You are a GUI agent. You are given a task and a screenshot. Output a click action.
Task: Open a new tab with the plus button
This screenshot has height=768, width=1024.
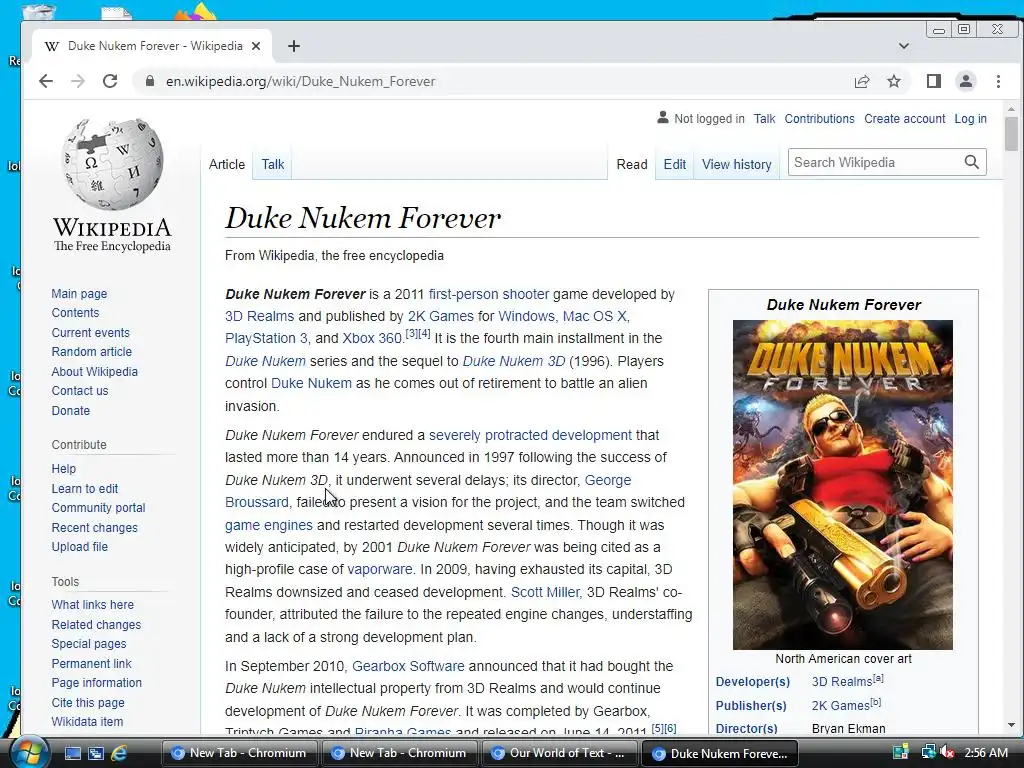coord(294,46)
